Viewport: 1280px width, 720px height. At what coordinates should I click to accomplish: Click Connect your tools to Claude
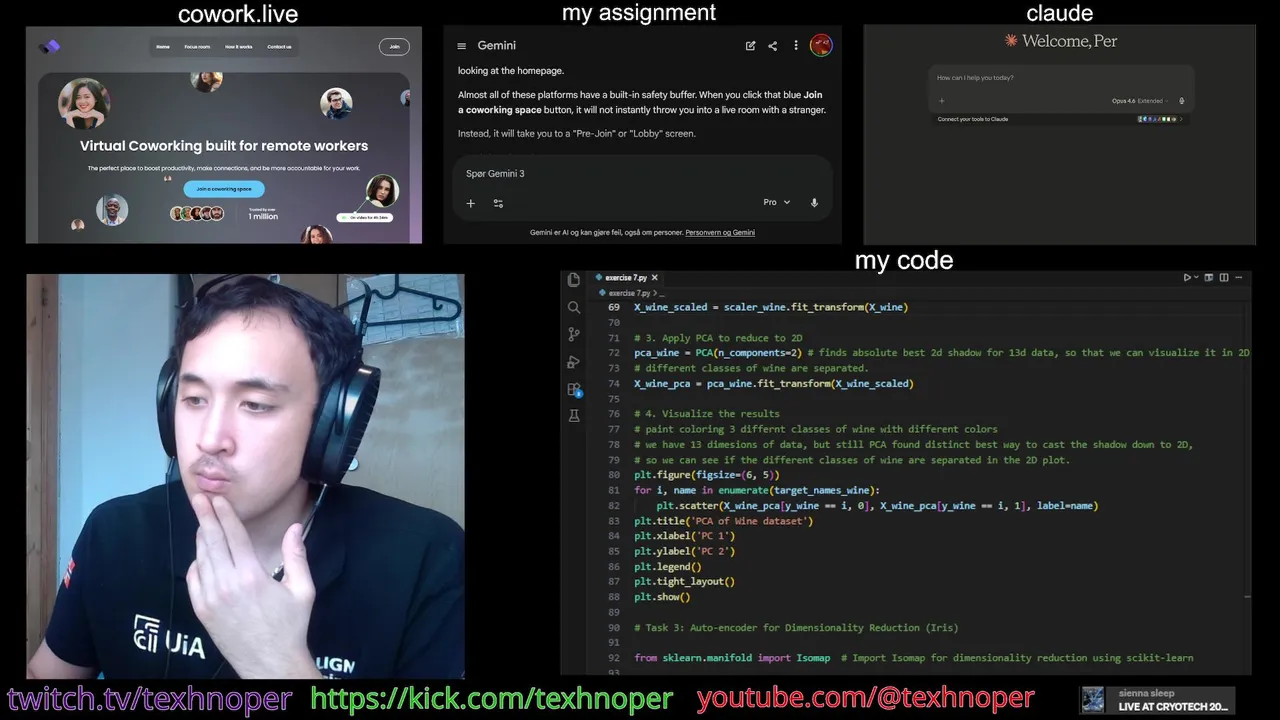point(973,119)
